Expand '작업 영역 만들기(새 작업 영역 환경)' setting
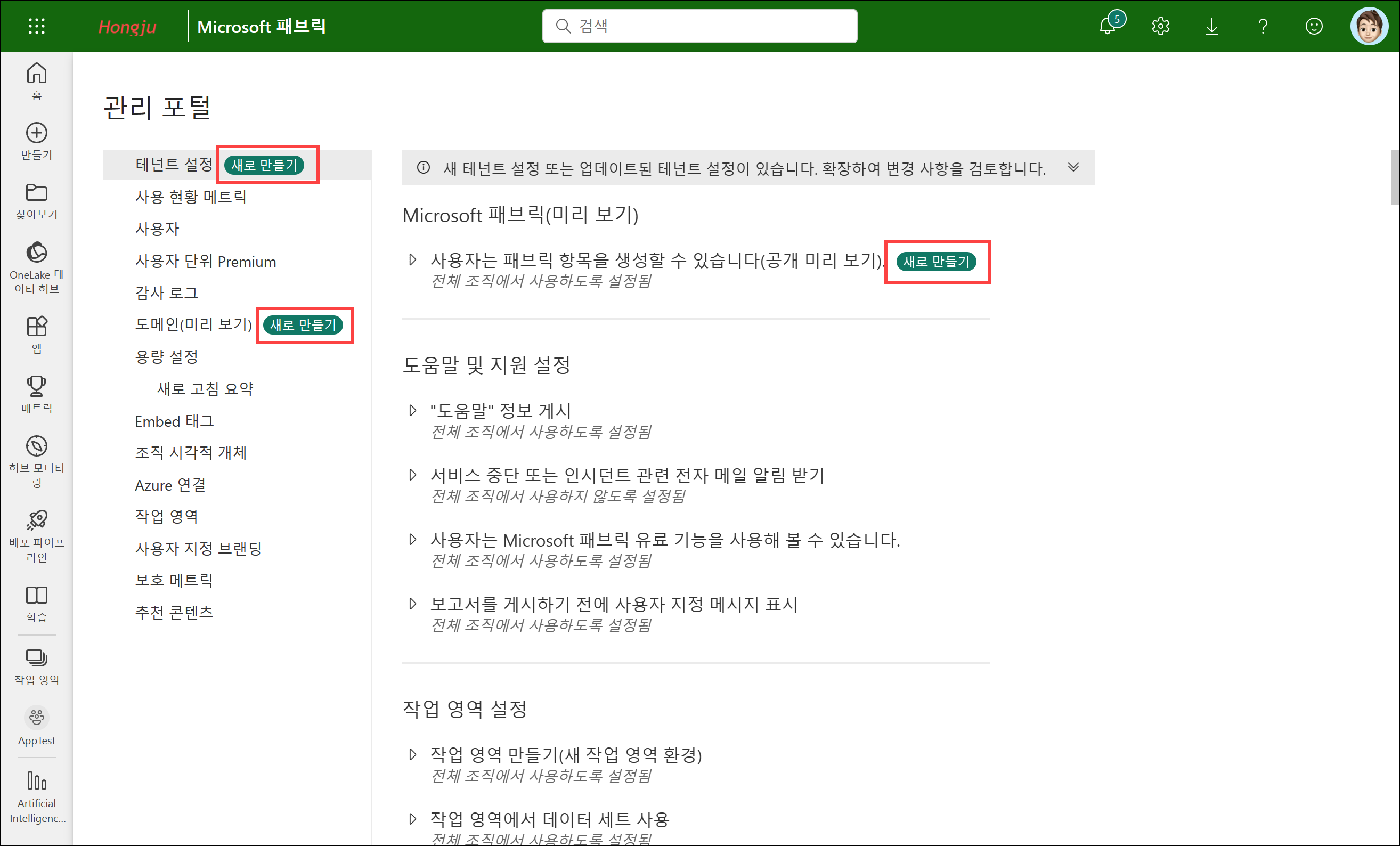The height and width of the screenshot is (846, 1400). (x=412, y=754)
